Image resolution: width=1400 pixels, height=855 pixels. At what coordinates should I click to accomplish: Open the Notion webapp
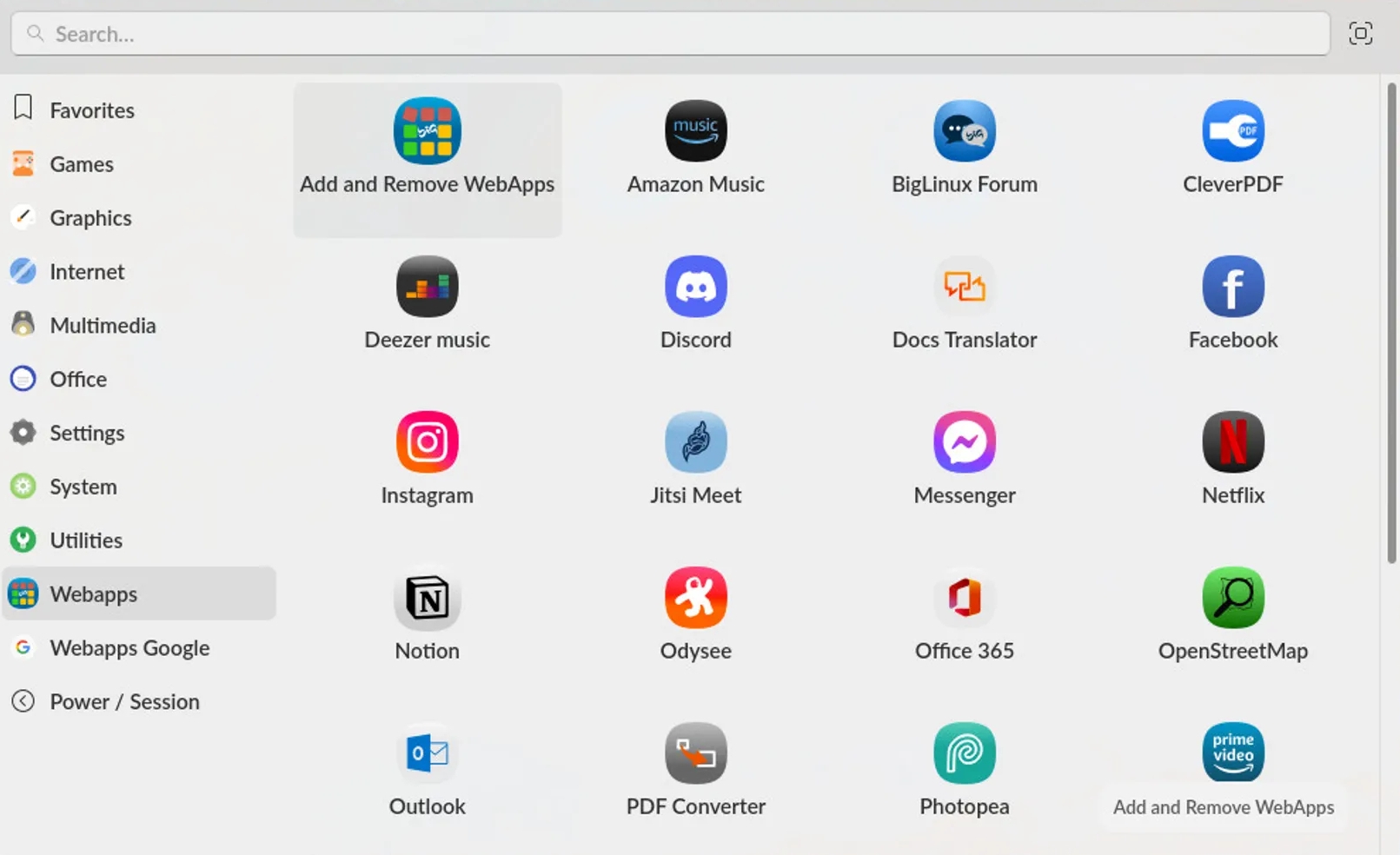[427, 614]
